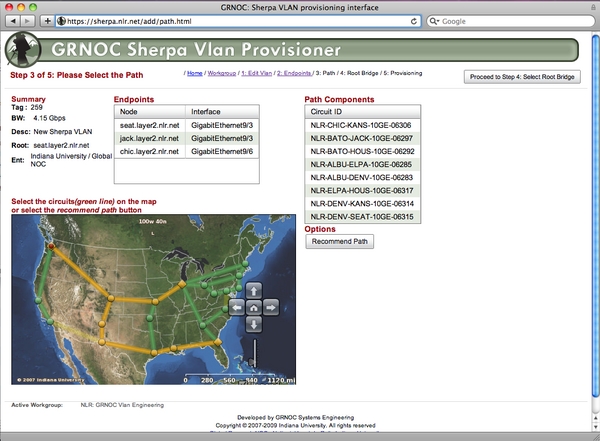Screen dimensions: 600x441
Task: Select circuit NLR-ELPA-HOUS-10GE-06317
Action: click(362, 190)
